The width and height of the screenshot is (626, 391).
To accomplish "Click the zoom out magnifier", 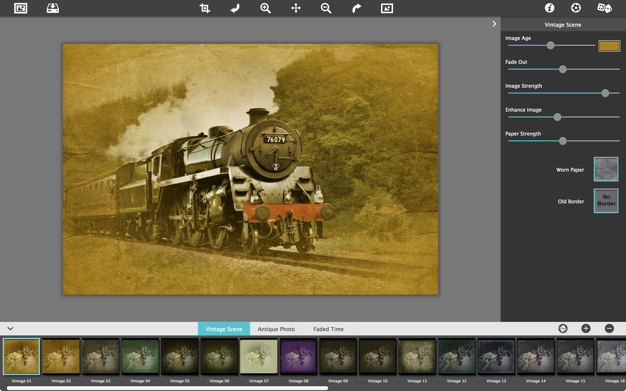I will (x=326, y=8).
